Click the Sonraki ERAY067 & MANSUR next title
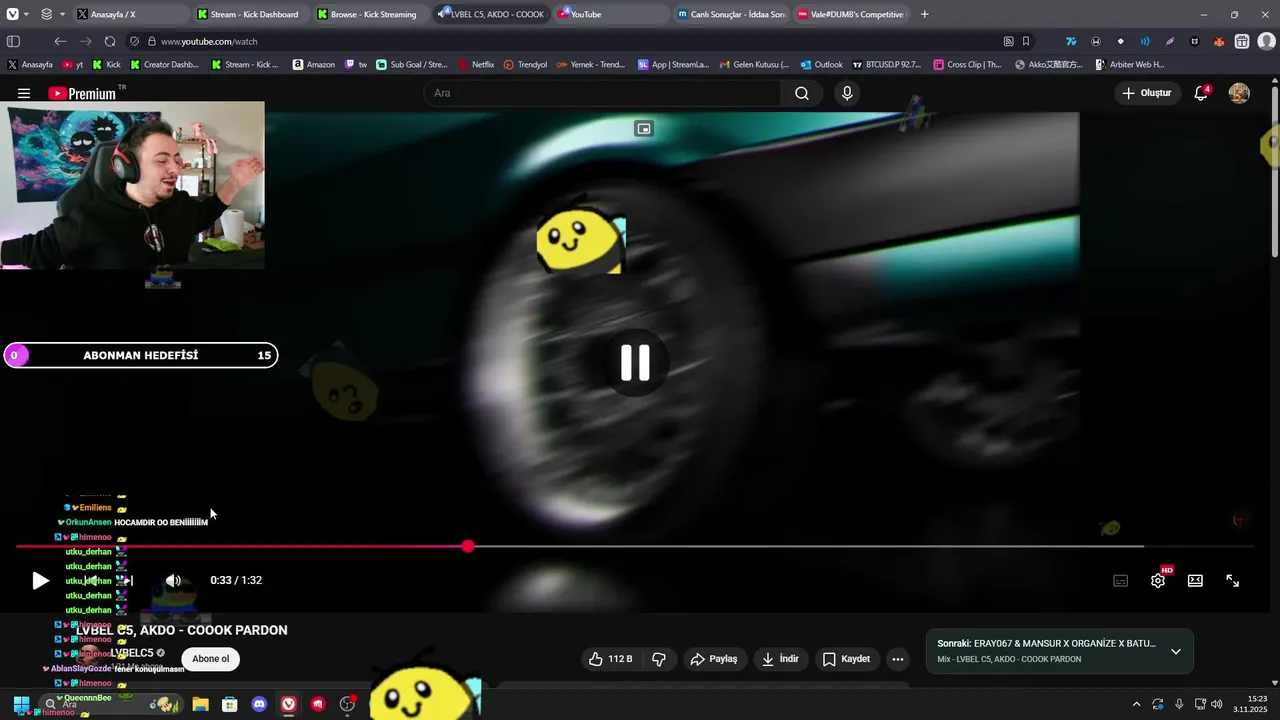1280x720 pixels. (x=1046, y=643)
